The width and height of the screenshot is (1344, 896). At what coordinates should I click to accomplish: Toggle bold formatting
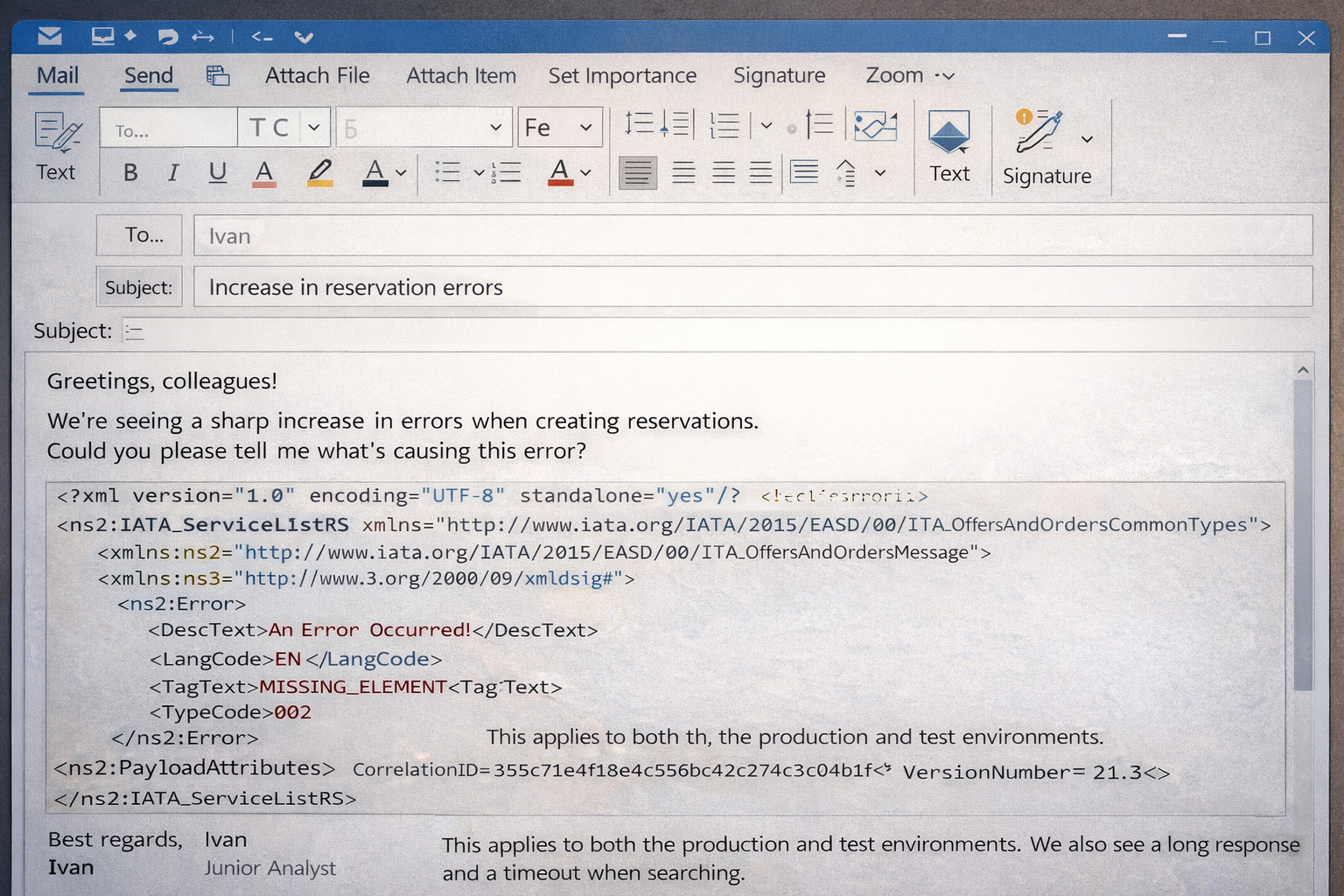[130, 172]
